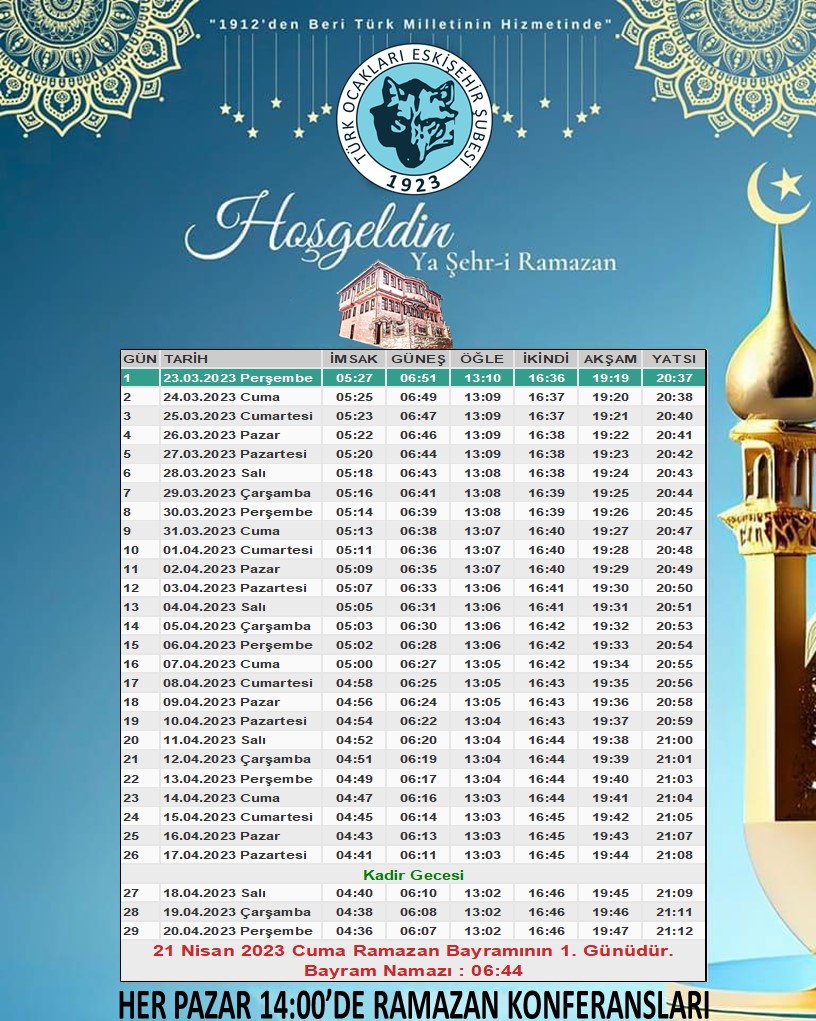The height and width of the screenshot is (1021, 816).
Task: Click the güneş time 06:49
Action: [419, 397]
